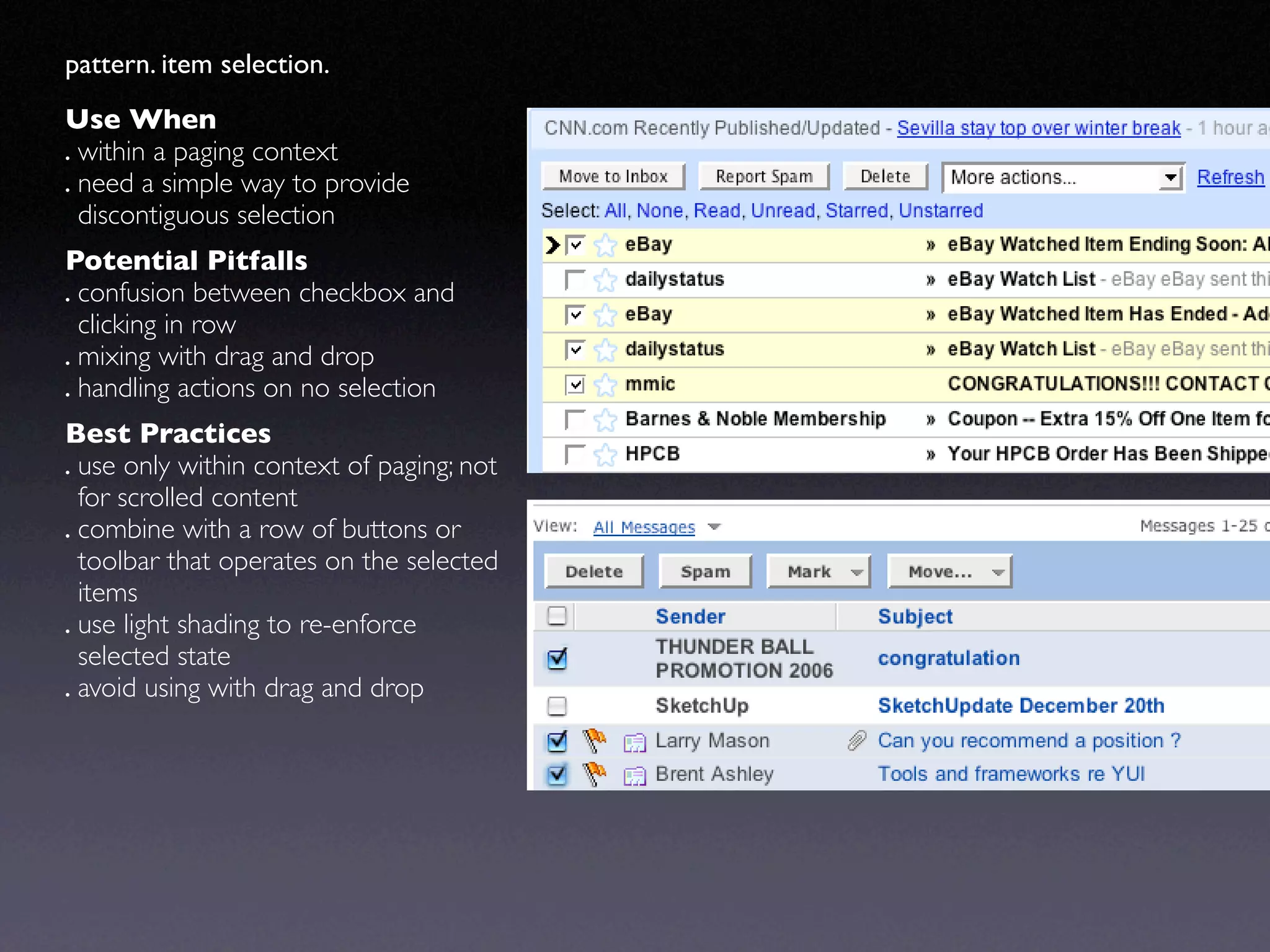This screenshot has width=1270, height=952.
Task: Click the double-arrow icon before eBay Watched Item Ending Soon
Action: click(930, 245)
